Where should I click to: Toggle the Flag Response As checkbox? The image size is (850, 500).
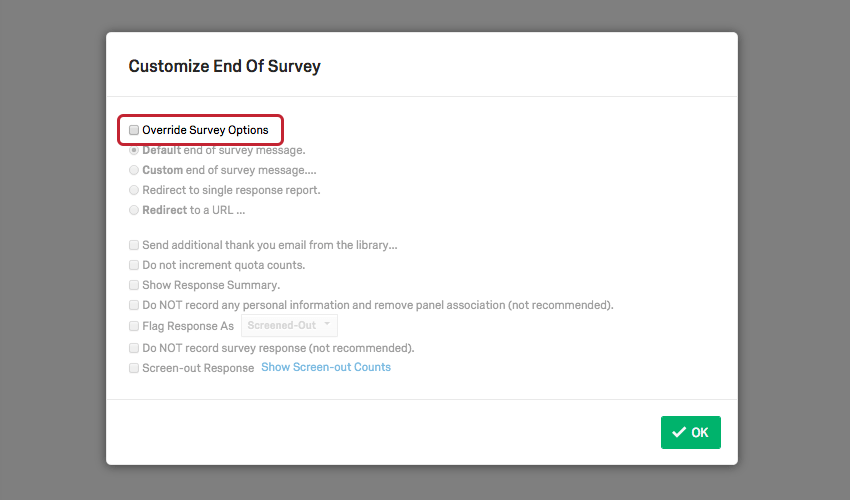coord(134,326)
